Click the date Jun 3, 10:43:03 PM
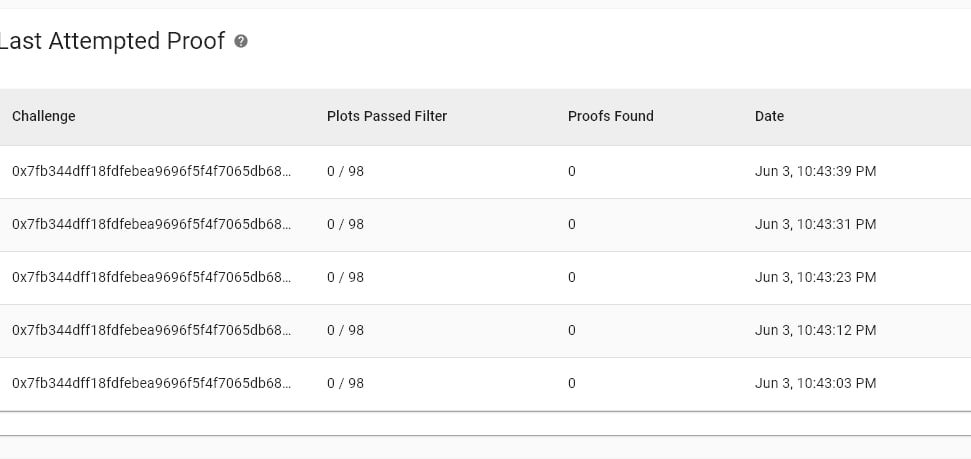 click(x=816, y=383)
